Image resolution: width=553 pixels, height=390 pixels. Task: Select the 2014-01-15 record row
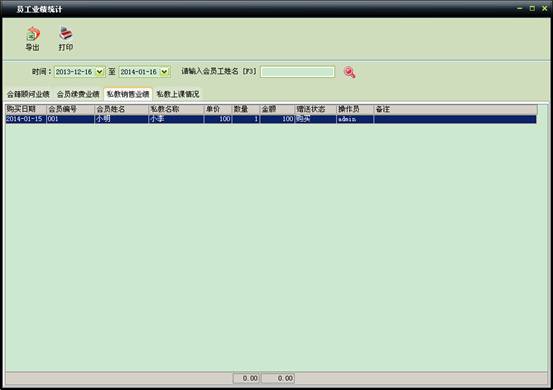tap(271, 119)
